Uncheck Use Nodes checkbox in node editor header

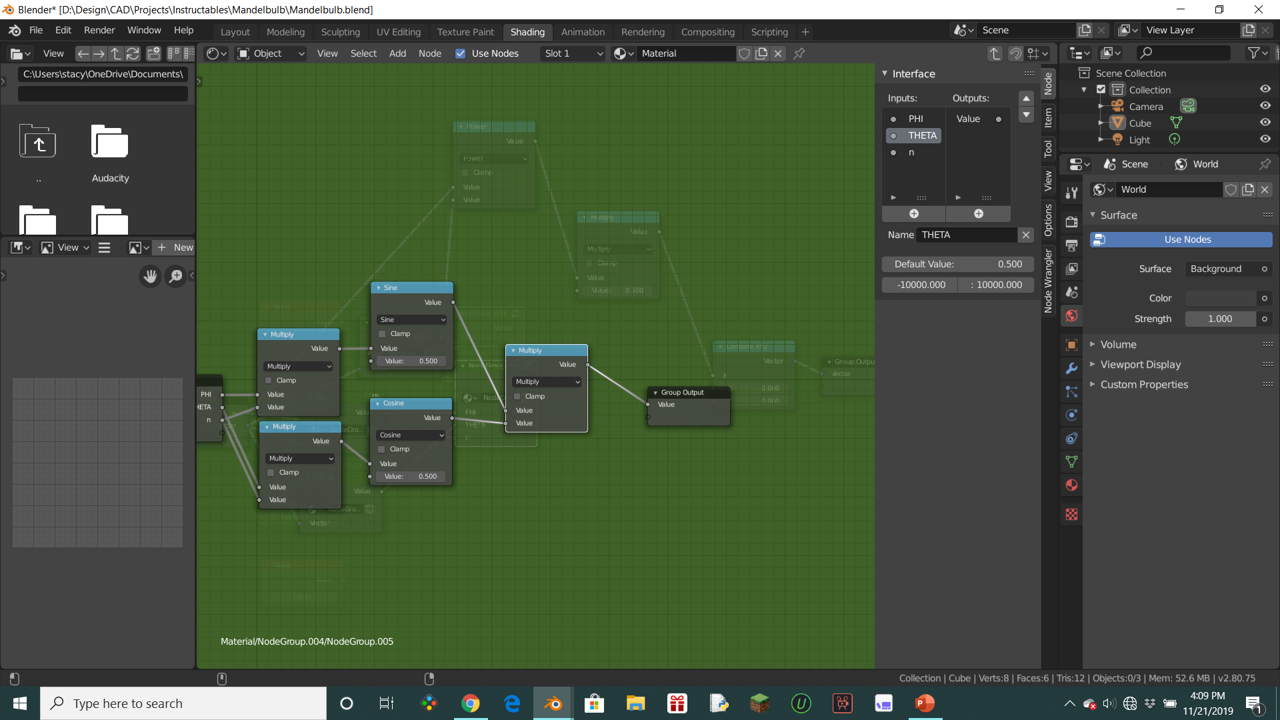point(461,53)
